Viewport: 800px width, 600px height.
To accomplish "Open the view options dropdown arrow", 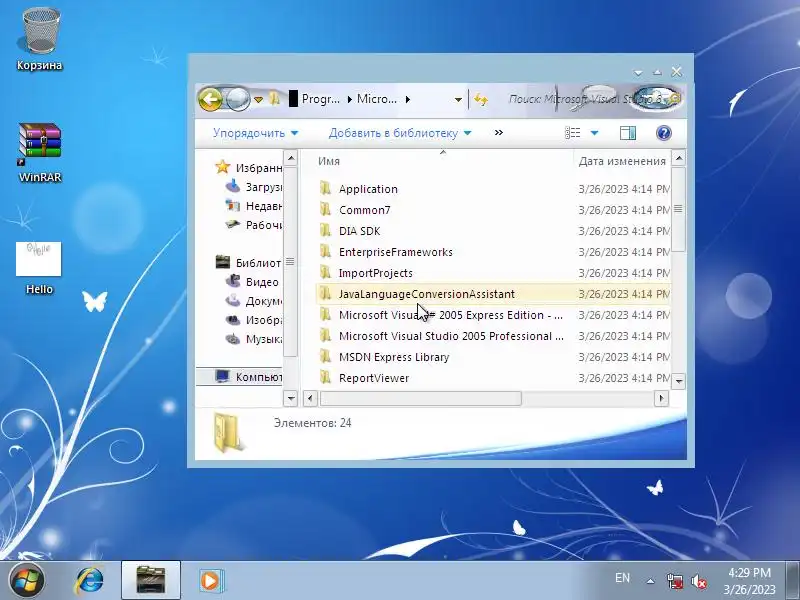I will coord(594,133).
